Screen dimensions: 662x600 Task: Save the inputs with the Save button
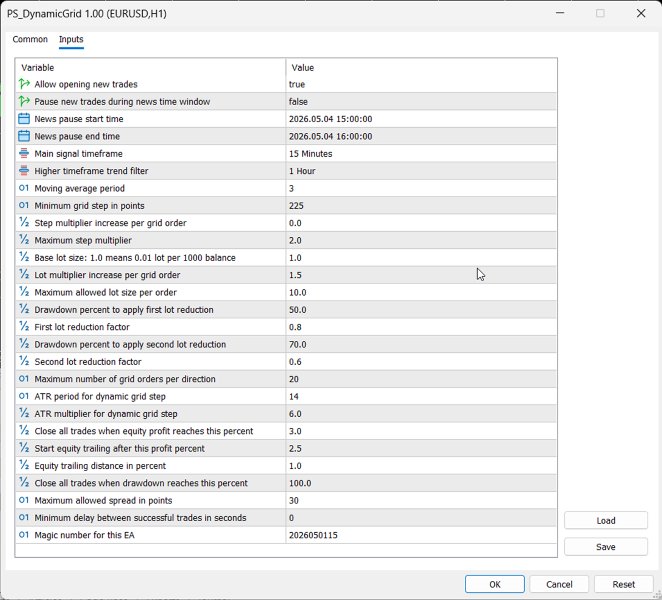[605, 546]
